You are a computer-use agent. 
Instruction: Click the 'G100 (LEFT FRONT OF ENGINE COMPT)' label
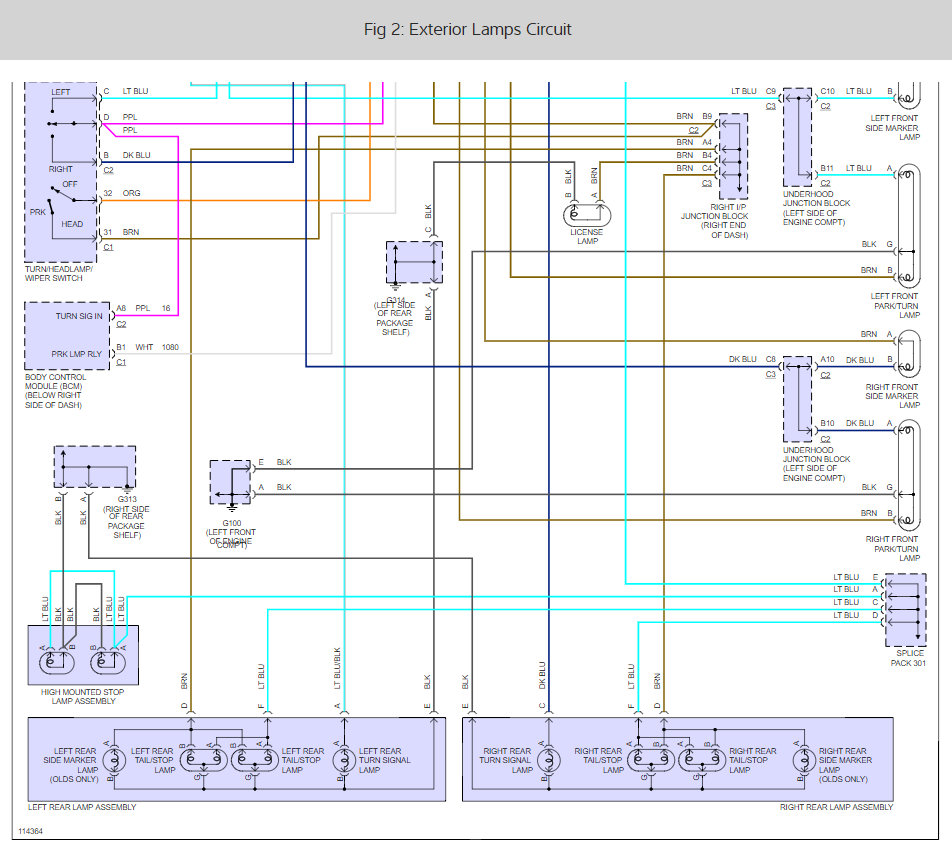pyautogui.click(x=231, y=534)
